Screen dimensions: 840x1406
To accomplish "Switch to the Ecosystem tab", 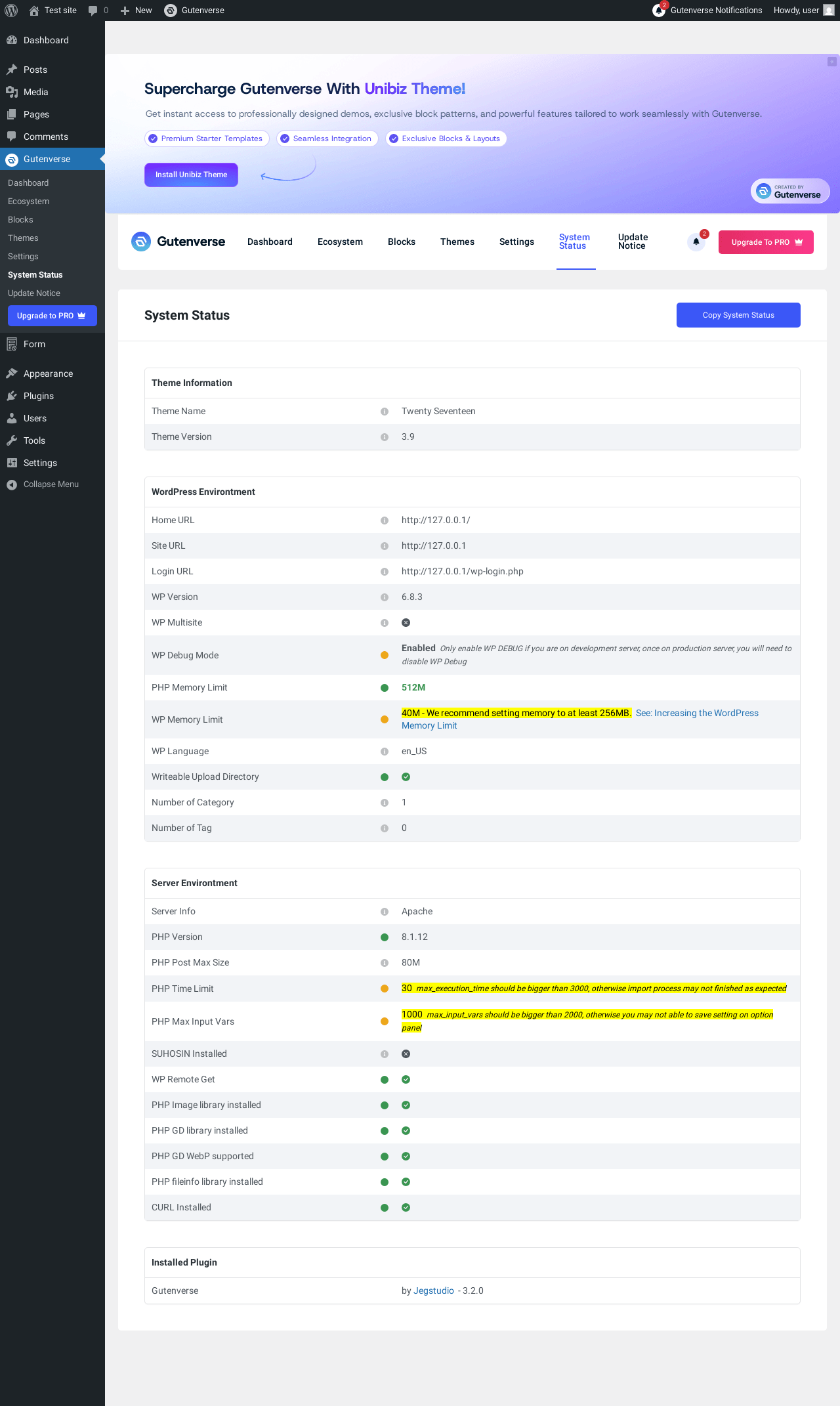I will point(340,242).
